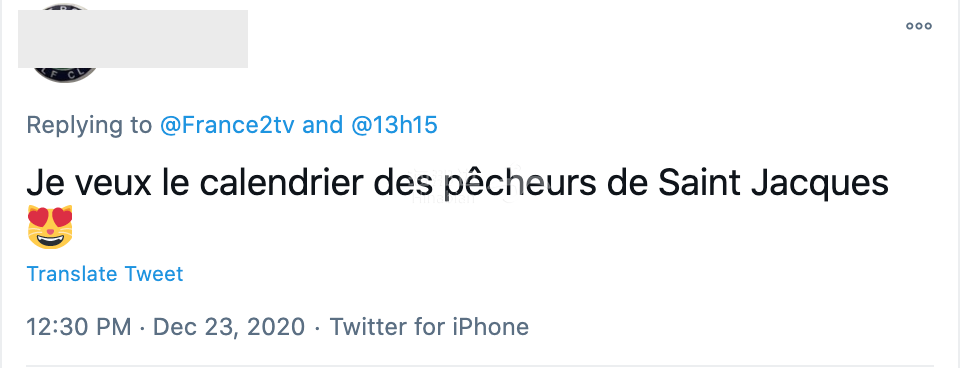Click the word "Twitter" in the footer
The height and width of the screenshot is (368, 960).
pos(369,326)
